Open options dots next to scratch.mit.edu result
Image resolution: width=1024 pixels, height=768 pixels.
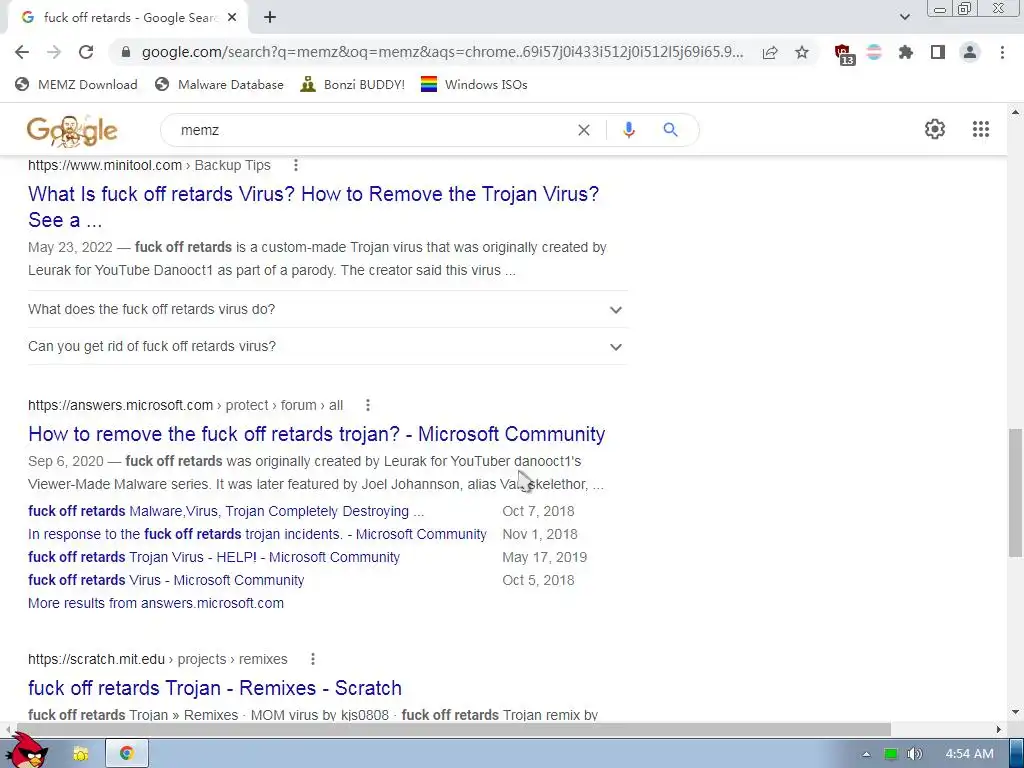313,659
